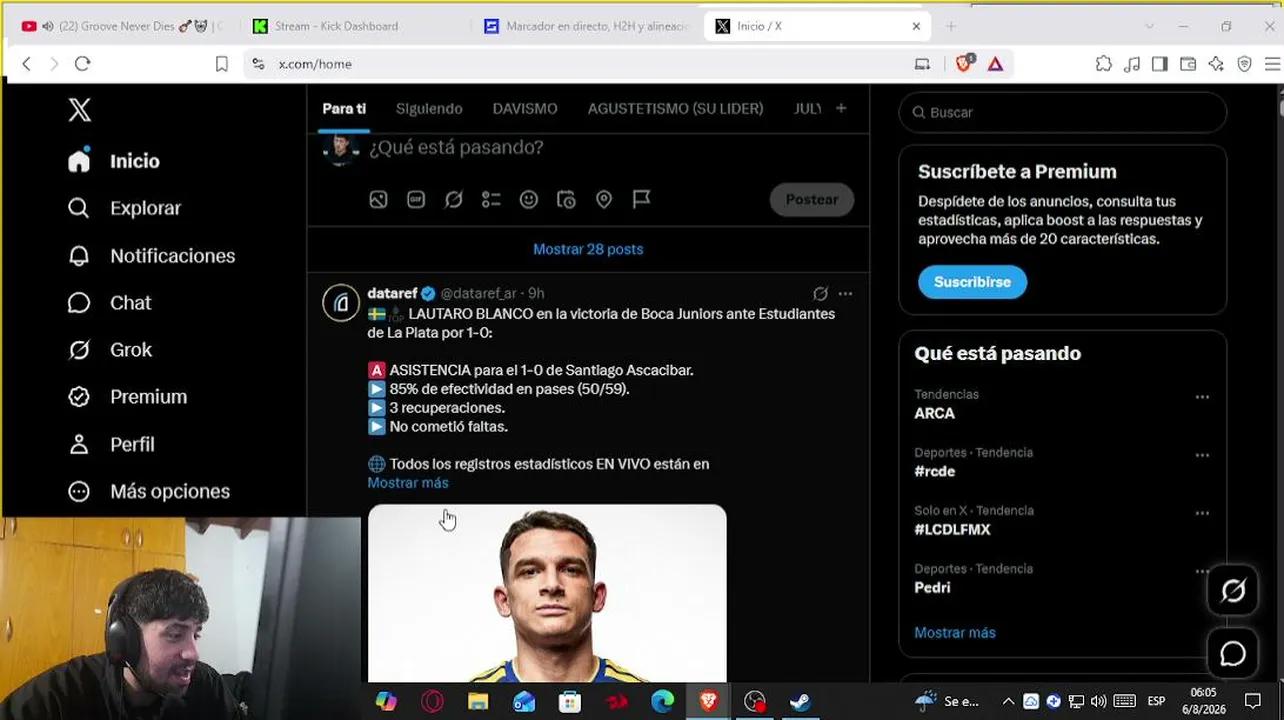Viewport: 1284px width, 720px height.
Task: Add a poll to the new post
Action: coord(491,200)
